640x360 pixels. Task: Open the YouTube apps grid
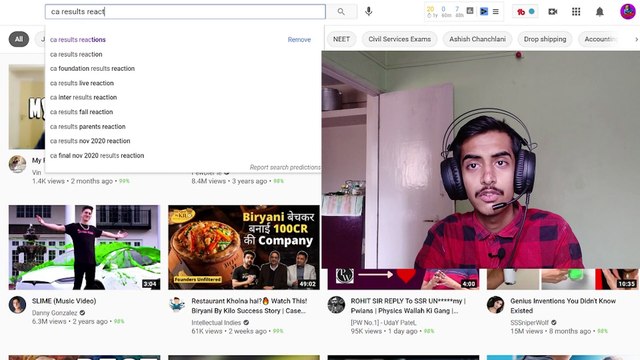point(576,12)
